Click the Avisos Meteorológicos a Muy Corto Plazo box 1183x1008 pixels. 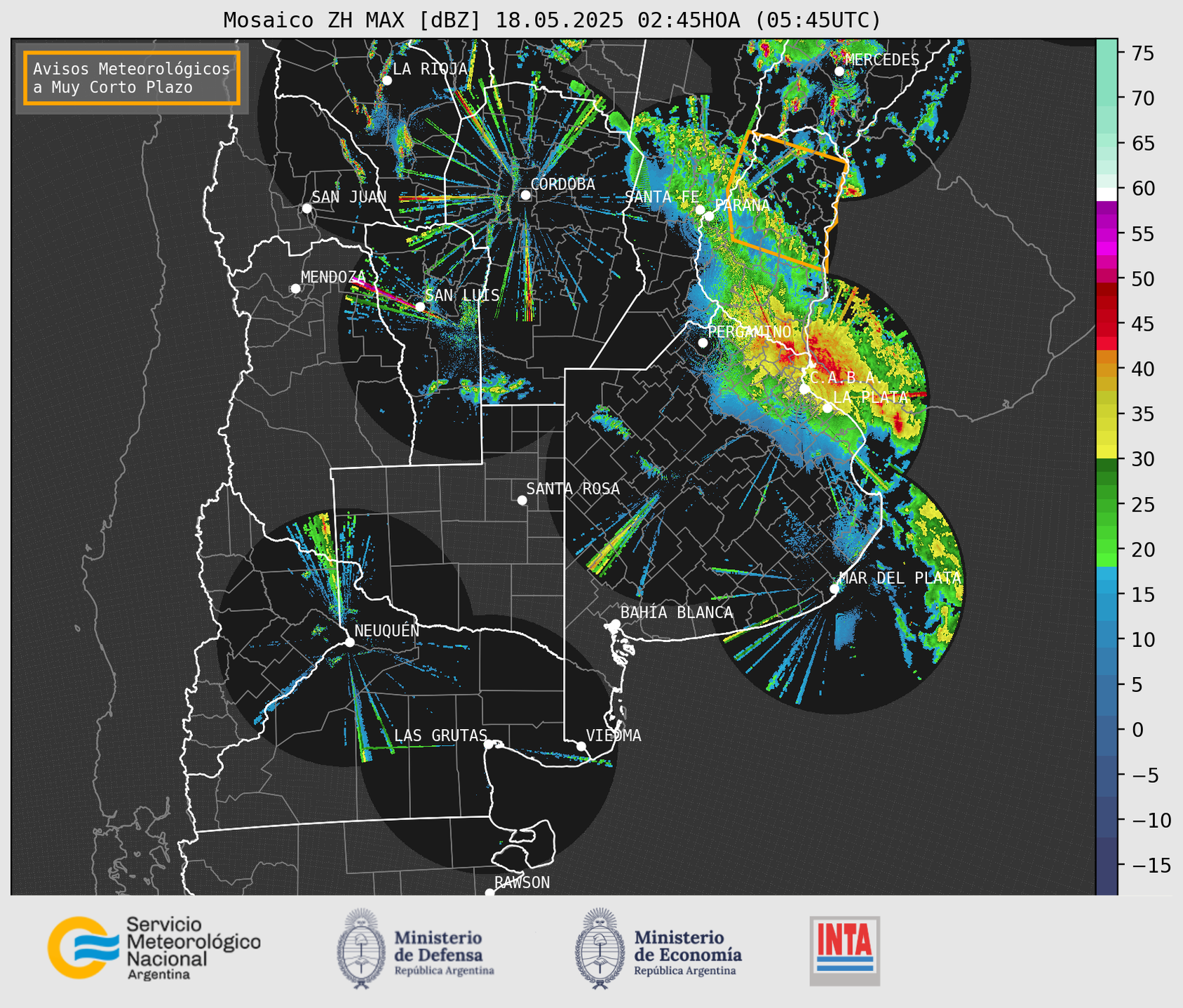tap(132, 78)
